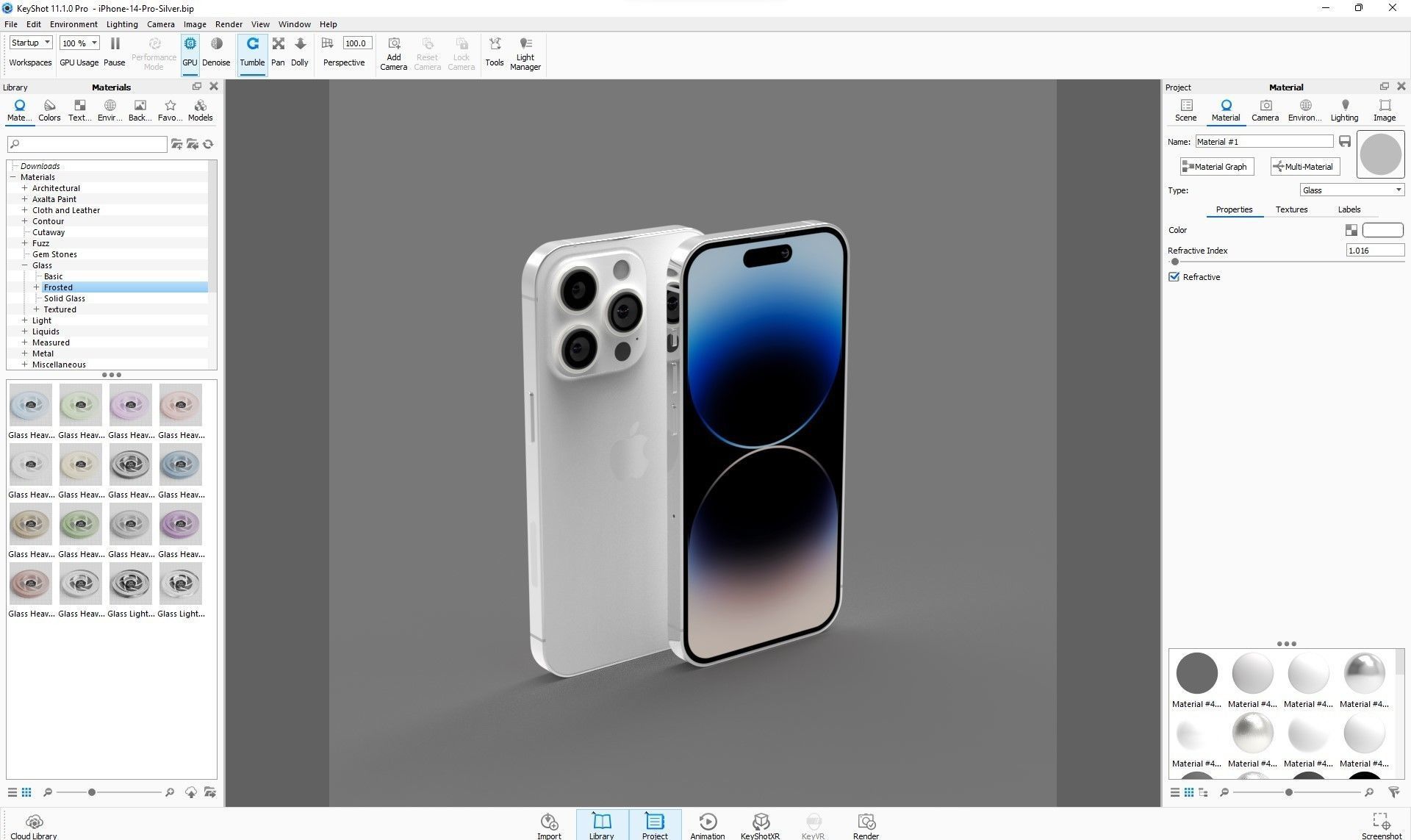
Task: Toggle the Denoise option
Action: (x=216, y=51)
